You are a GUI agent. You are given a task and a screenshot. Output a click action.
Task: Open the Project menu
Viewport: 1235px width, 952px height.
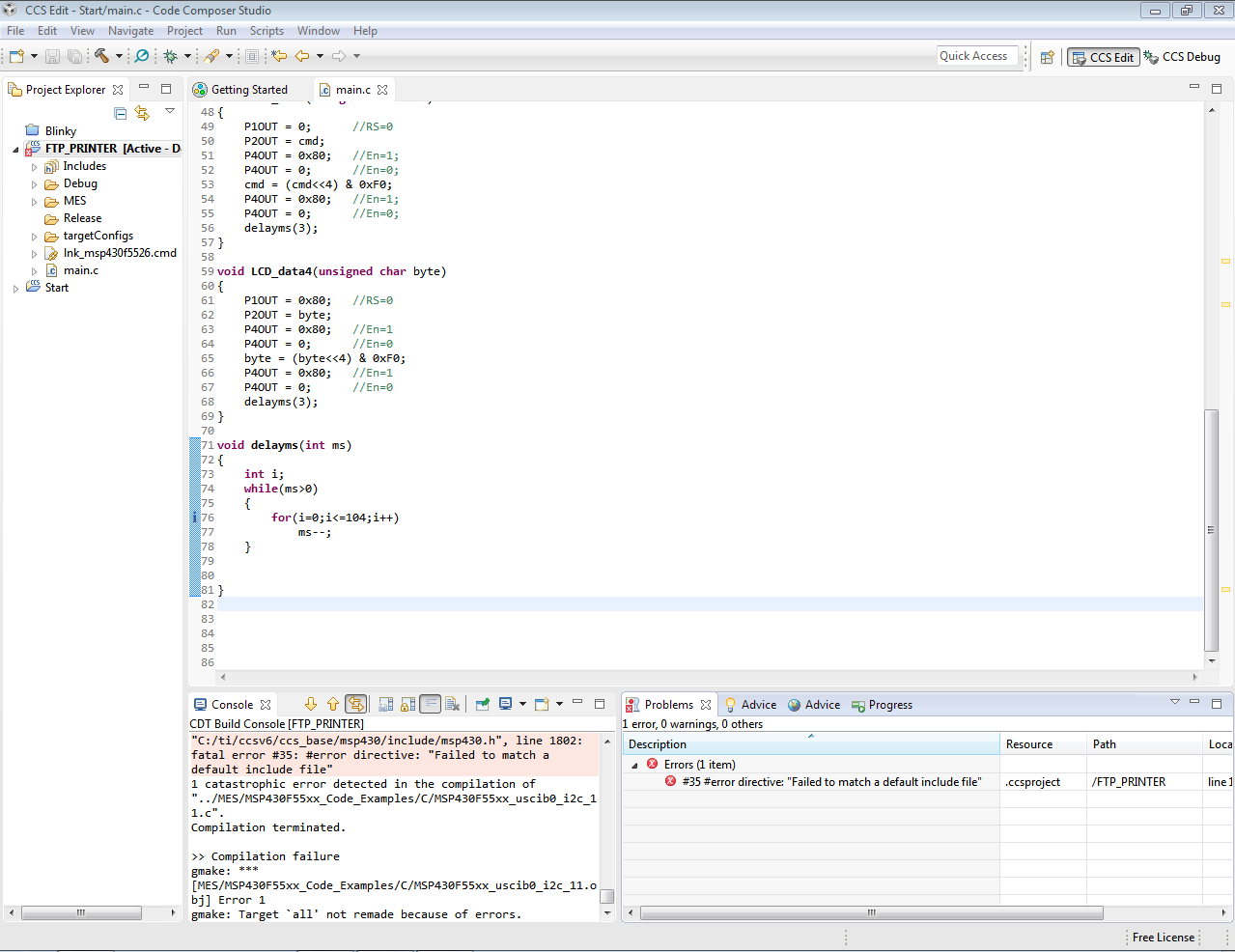184,31
